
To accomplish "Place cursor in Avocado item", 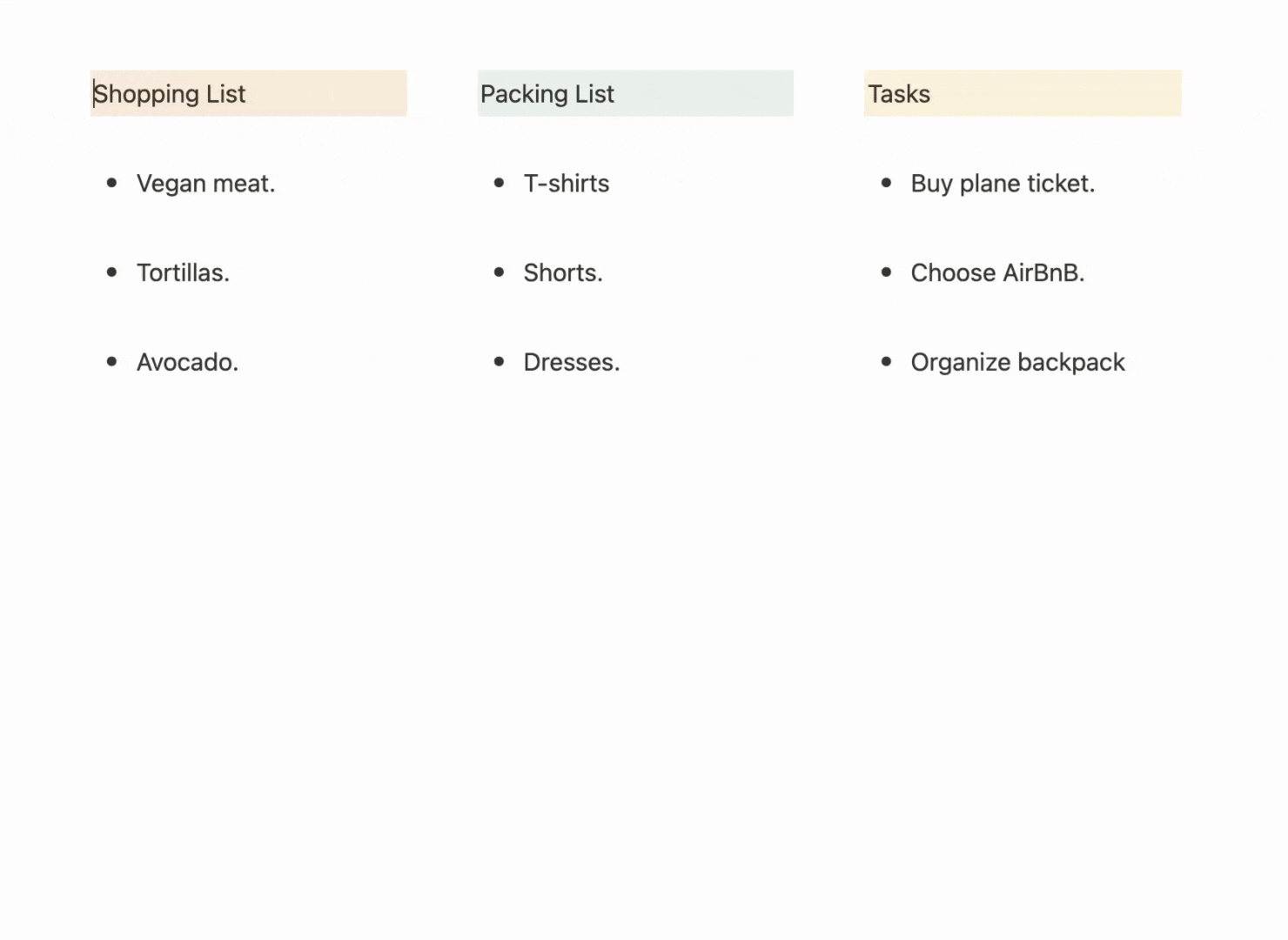I will (x=187, y=362).
